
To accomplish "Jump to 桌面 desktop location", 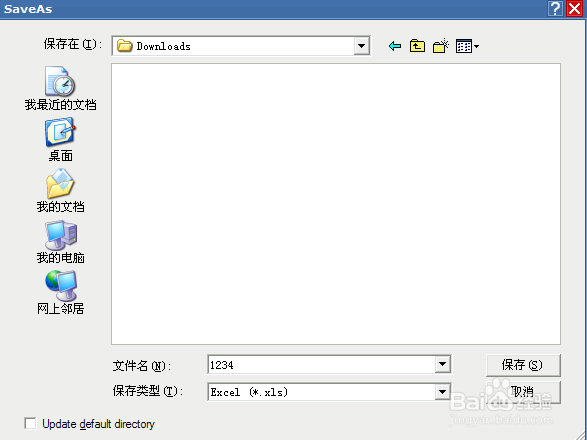I will tap(61, 139).
